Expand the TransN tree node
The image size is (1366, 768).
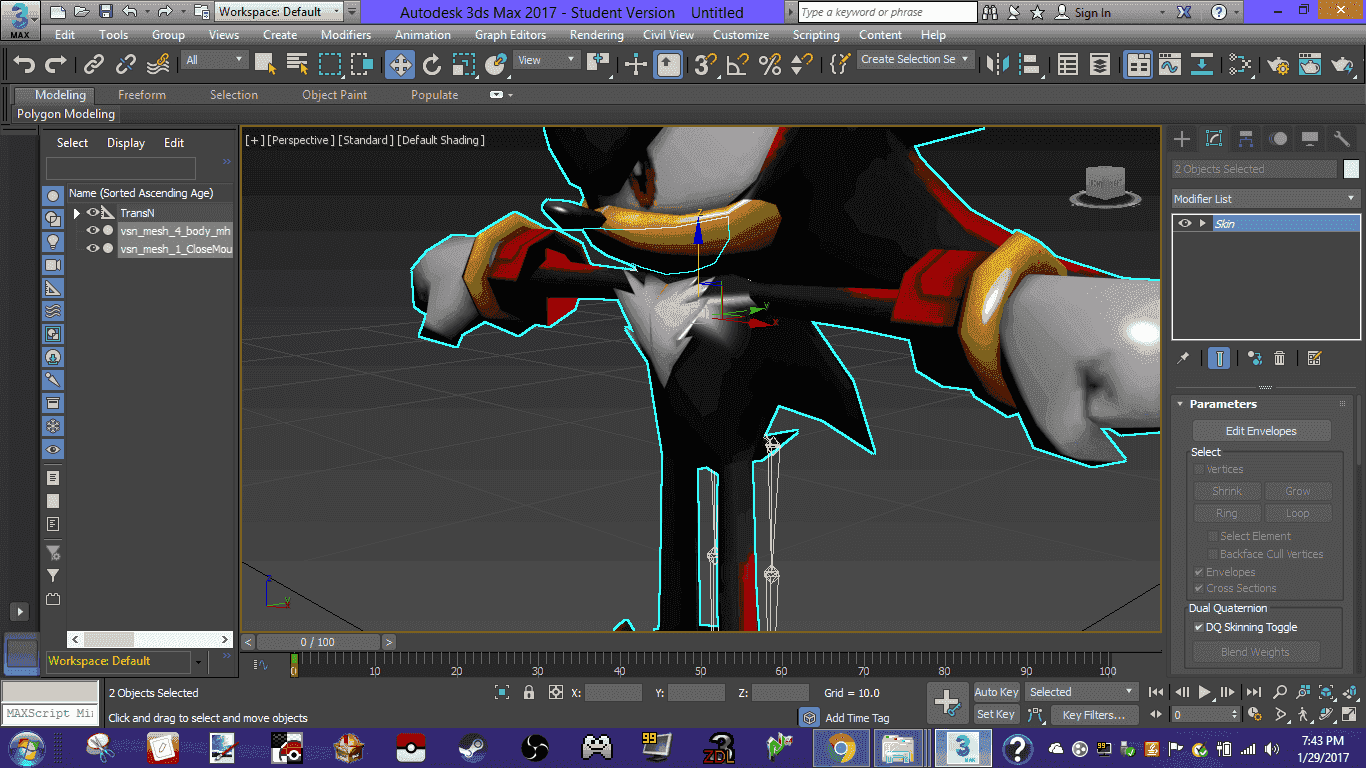point(77,213)
